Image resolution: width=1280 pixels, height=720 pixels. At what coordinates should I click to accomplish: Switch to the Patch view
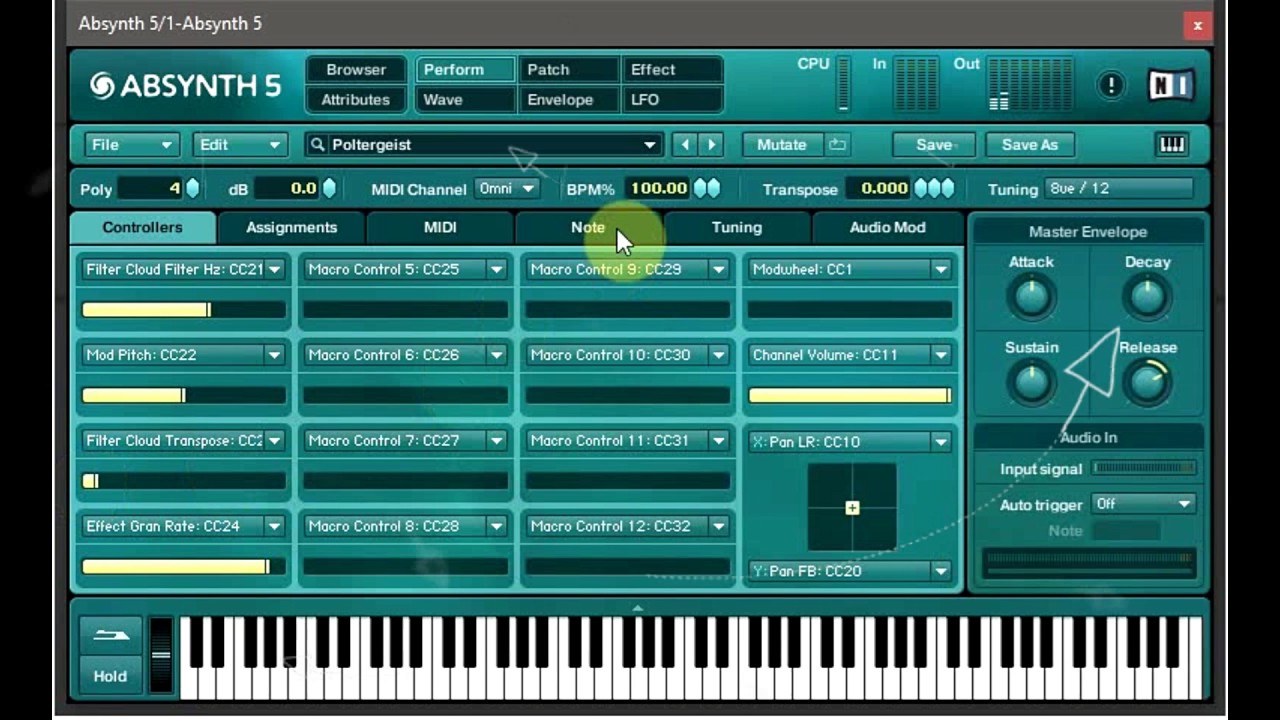point(567,70)
